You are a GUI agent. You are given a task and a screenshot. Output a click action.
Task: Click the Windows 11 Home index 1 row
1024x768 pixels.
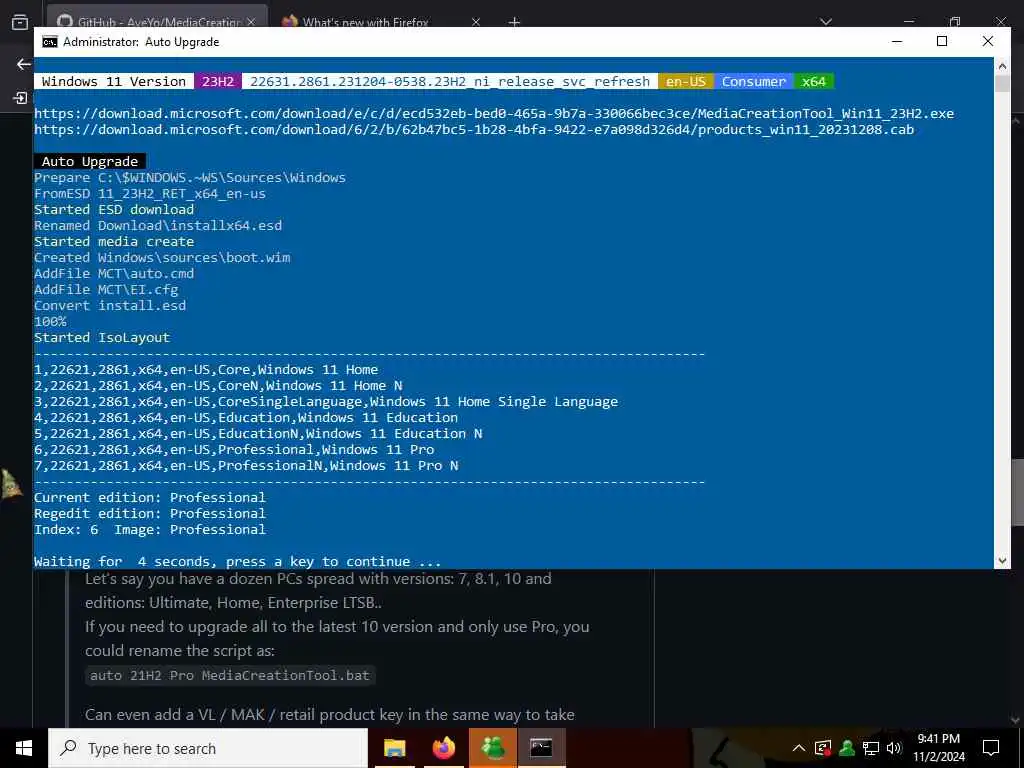pos(206,370)
